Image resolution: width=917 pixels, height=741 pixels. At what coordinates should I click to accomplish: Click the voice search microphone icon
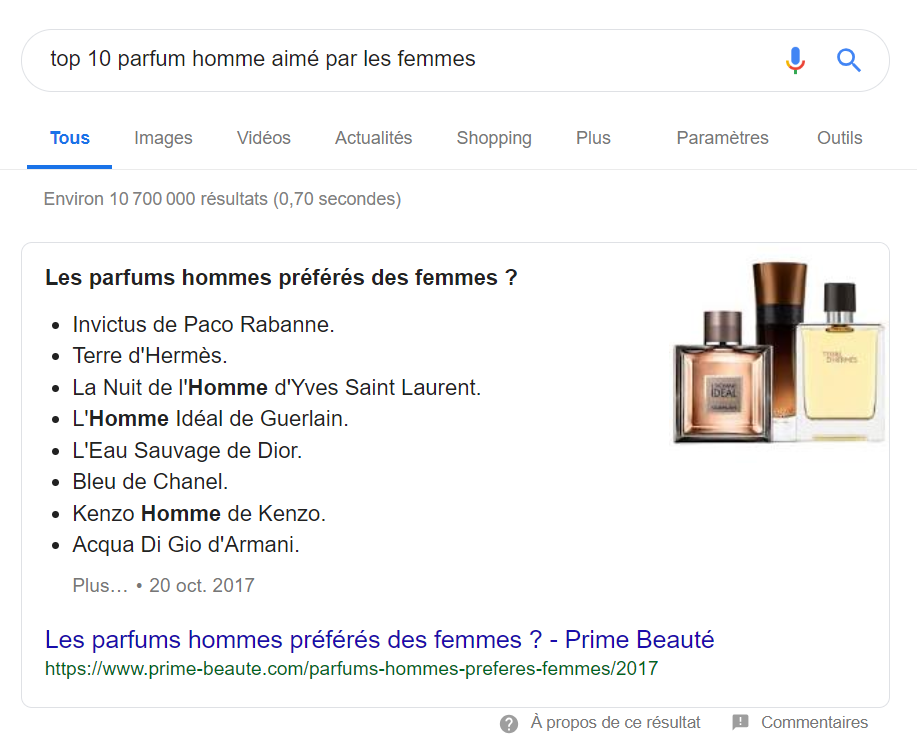point(795,60)
